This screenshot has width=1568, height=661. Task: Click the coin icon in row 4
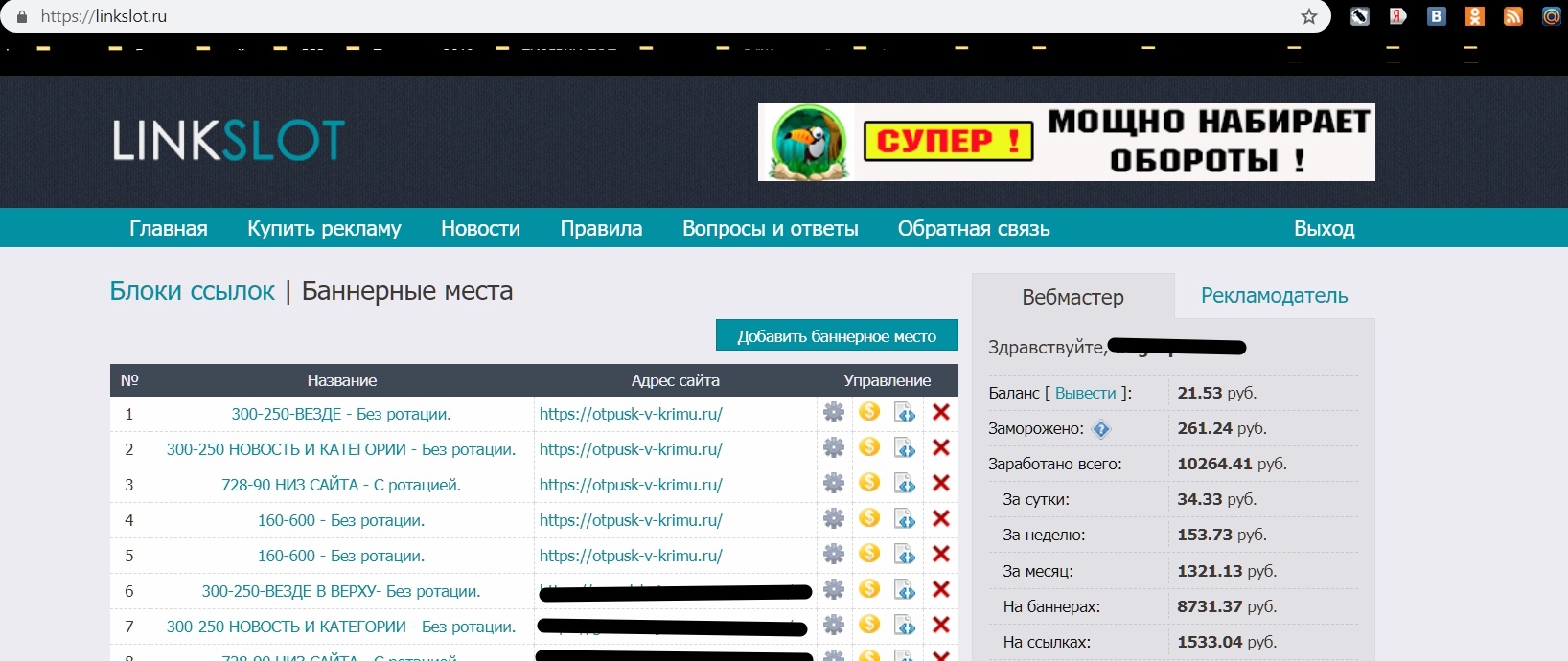pyautogui.click(x=869, y=518)
